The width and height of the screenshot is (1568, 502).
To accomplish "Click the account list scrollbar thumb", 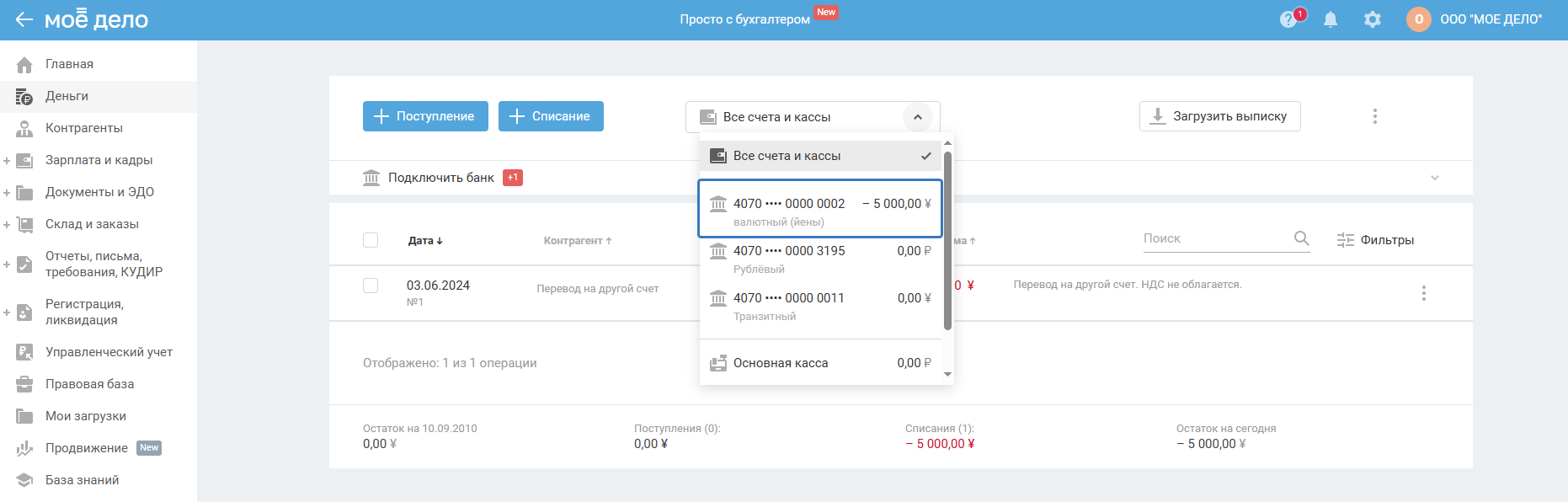I will (947, 240).
